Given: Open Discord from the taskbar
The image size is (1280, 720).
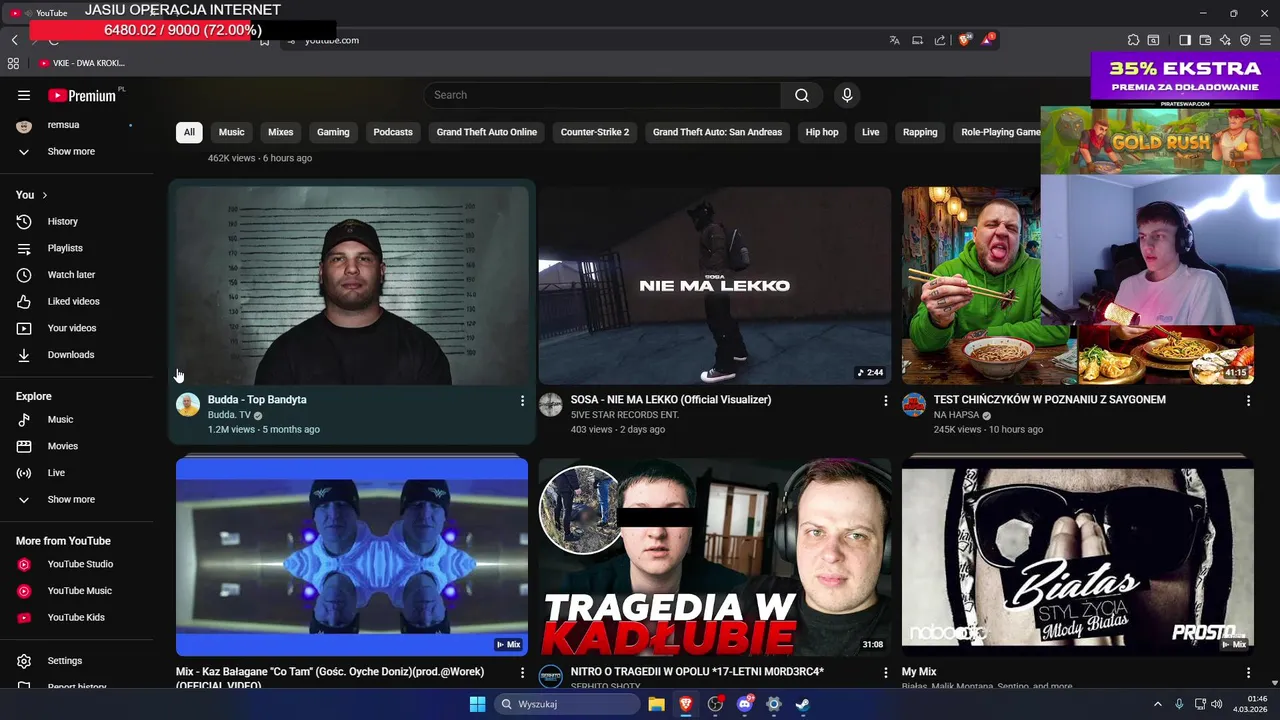Looking at the screenshot, I should tap(744, 704).
